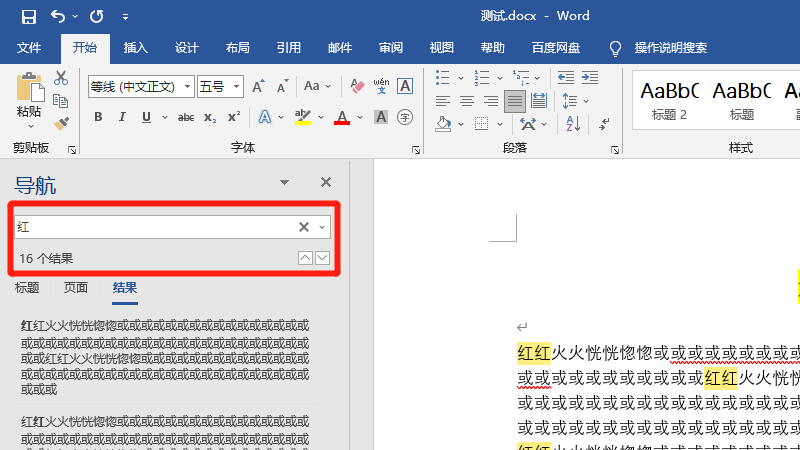Click the Format Painter brush icon
Screen dimensions: 800x450
(60, 123)
